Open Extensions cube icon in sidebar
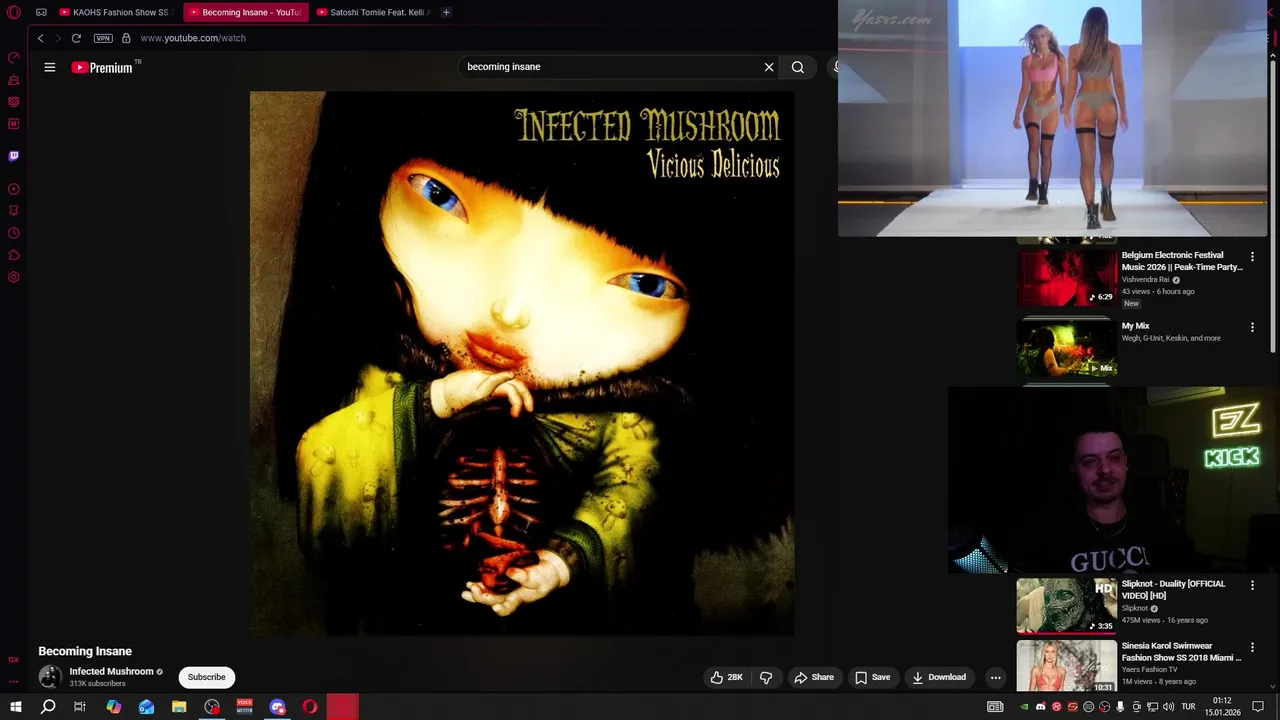 tap(14, 255)
